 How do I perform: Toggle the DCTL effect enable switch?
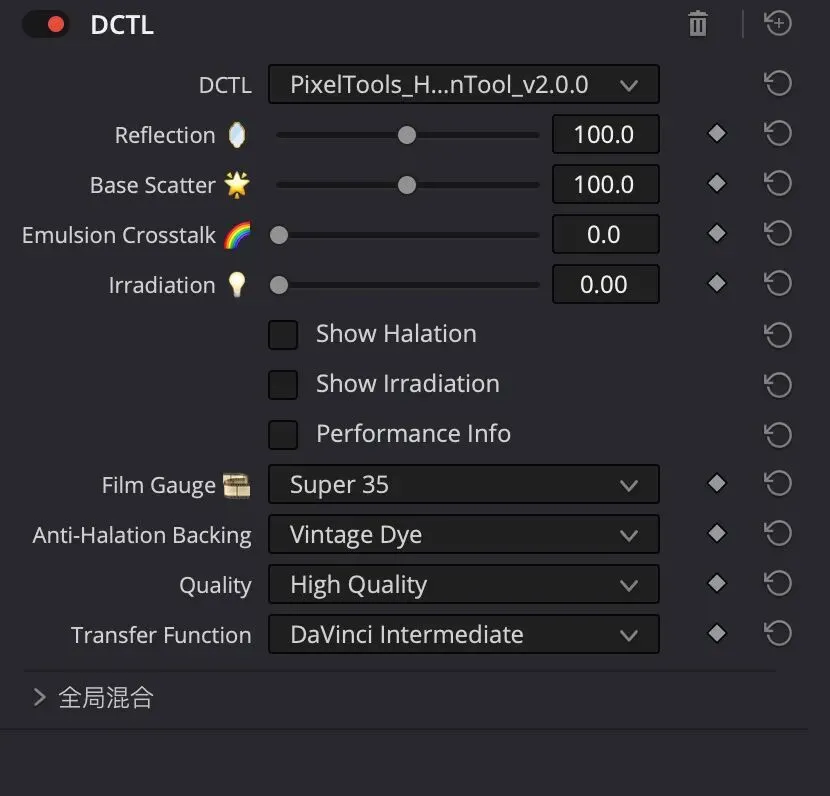[46, 24]
